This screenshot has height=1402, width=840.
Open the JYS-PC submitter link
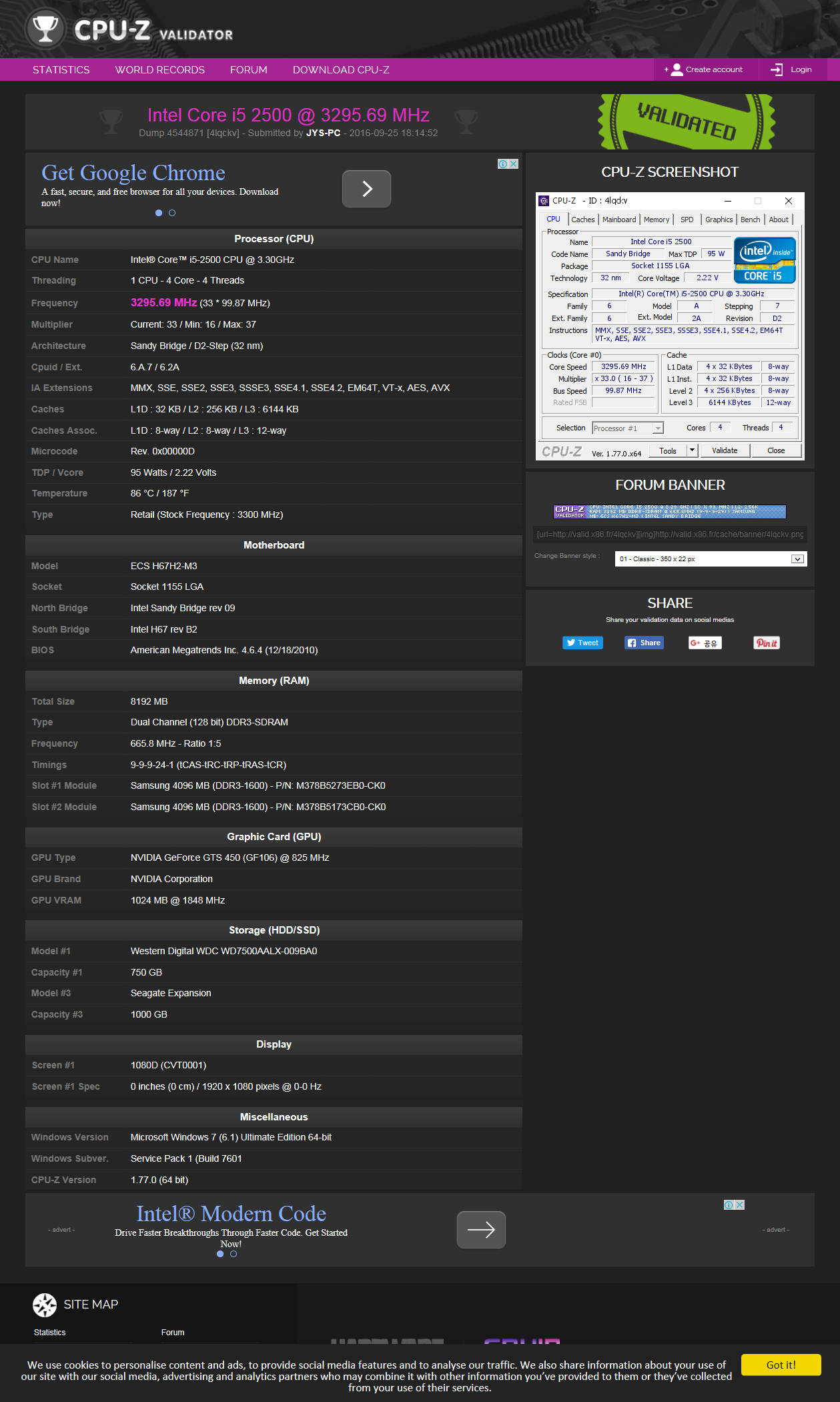click(x=323, y=133)
